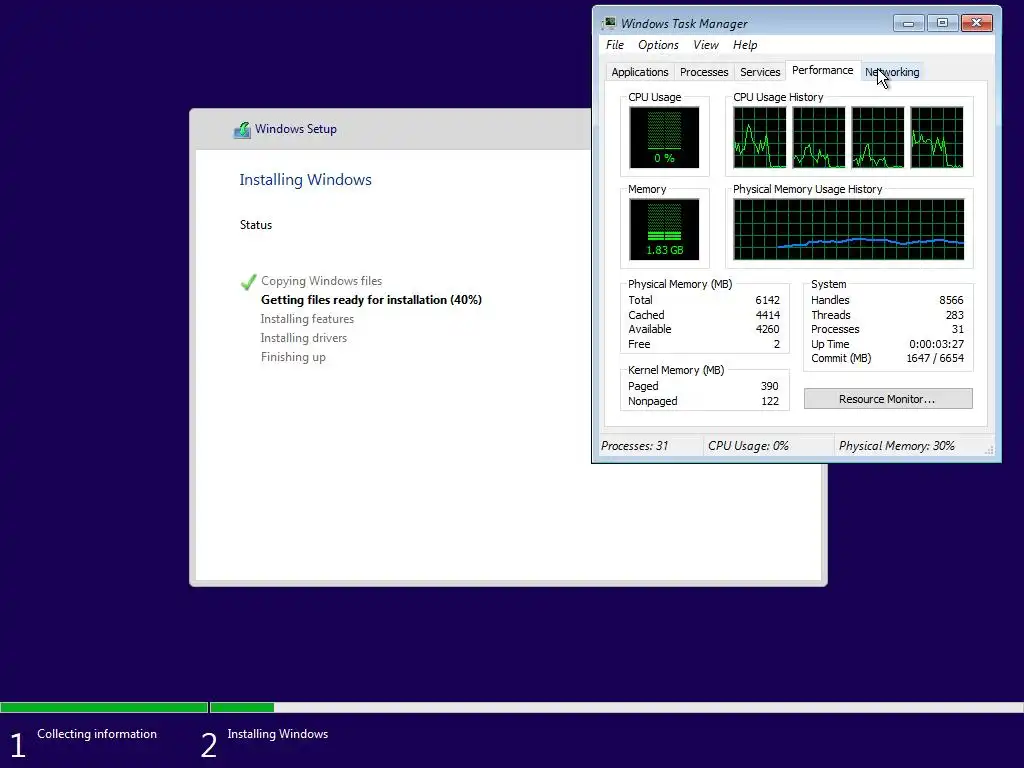
Task: Click the bottom installation progress bar
Action: 512,707
